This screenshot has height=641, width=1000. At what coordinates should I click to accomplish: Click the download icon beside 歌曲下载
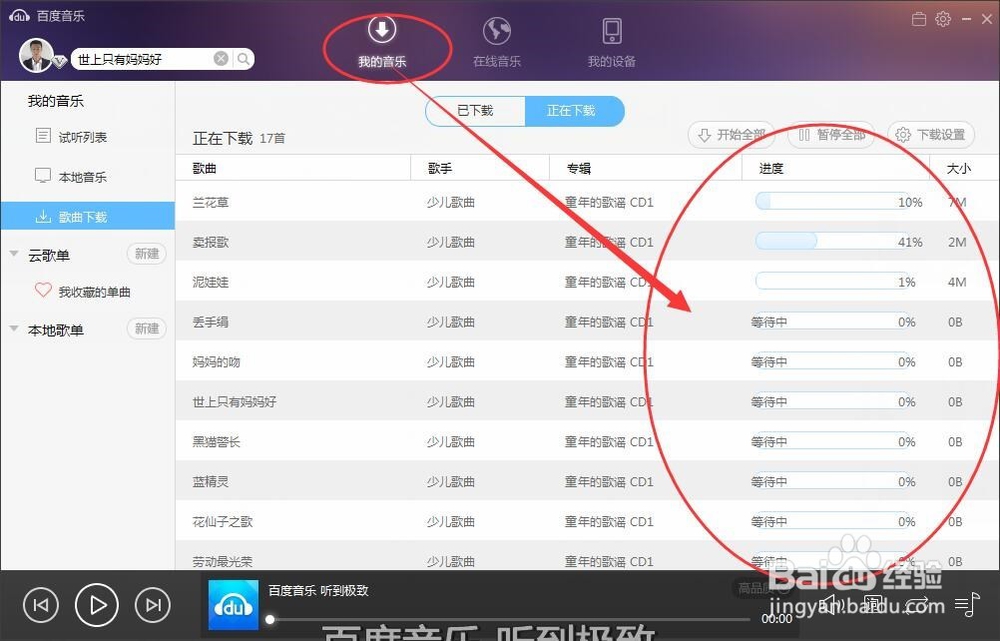point(43,216)
